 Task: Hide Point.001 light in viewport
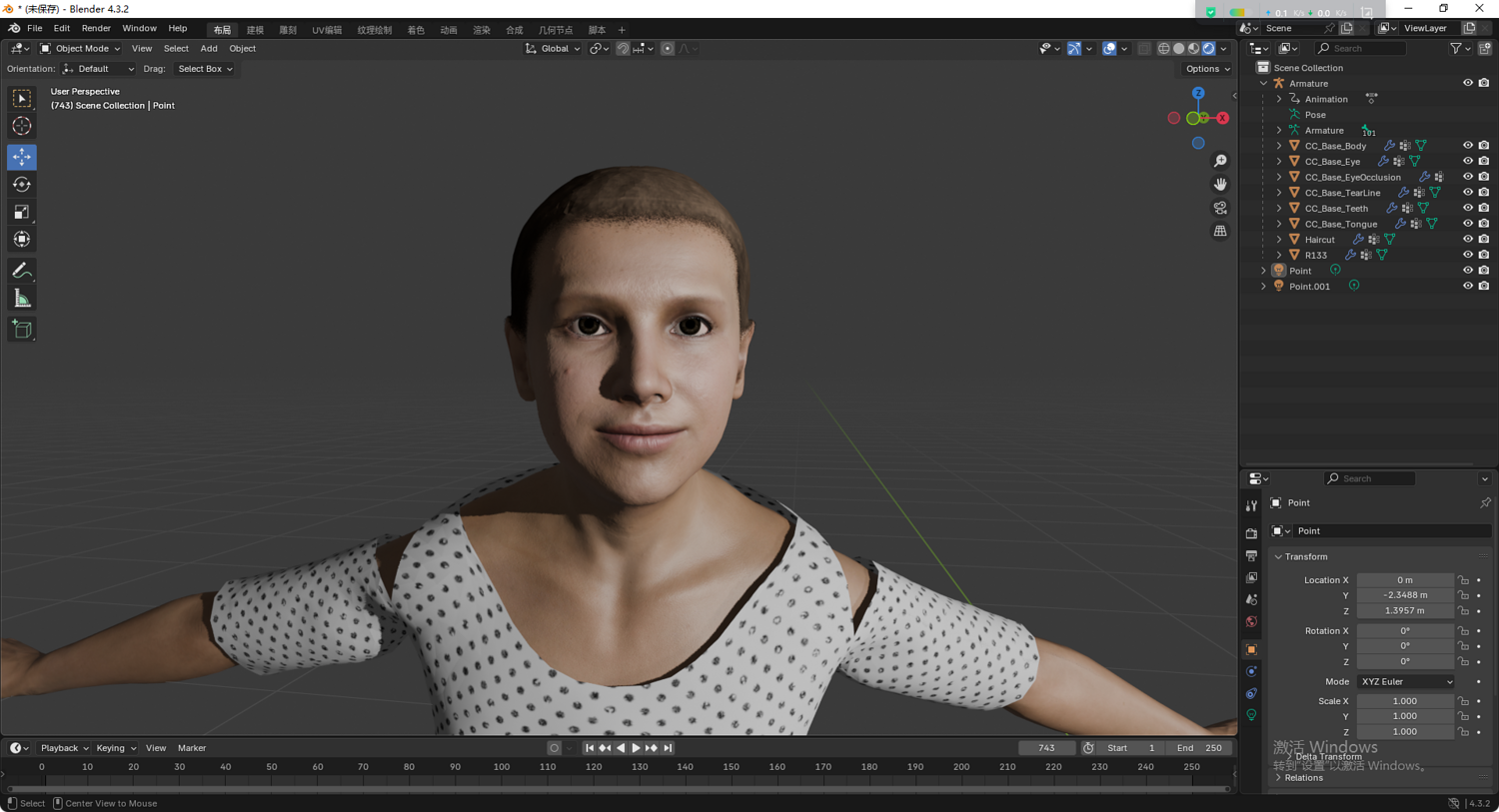point(1467,287)
